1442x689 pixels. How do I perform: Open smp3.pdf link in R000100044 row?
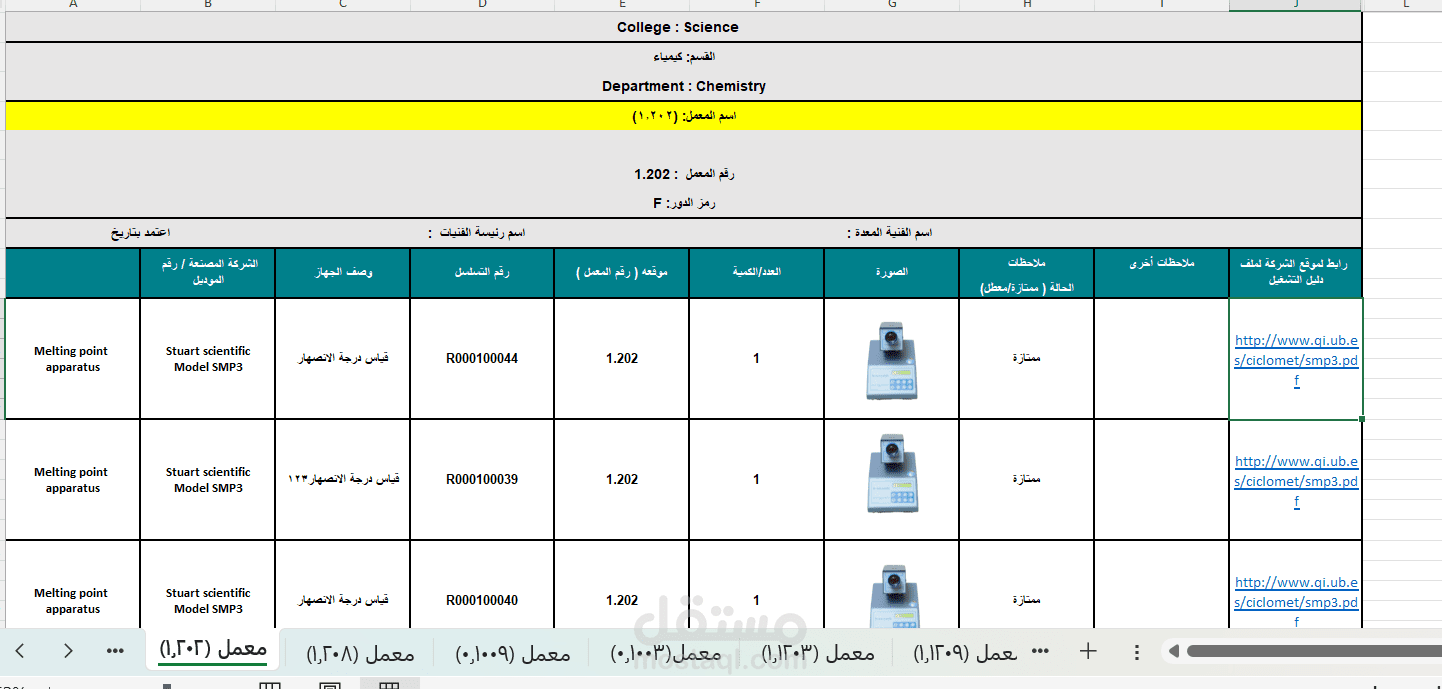1296,360
